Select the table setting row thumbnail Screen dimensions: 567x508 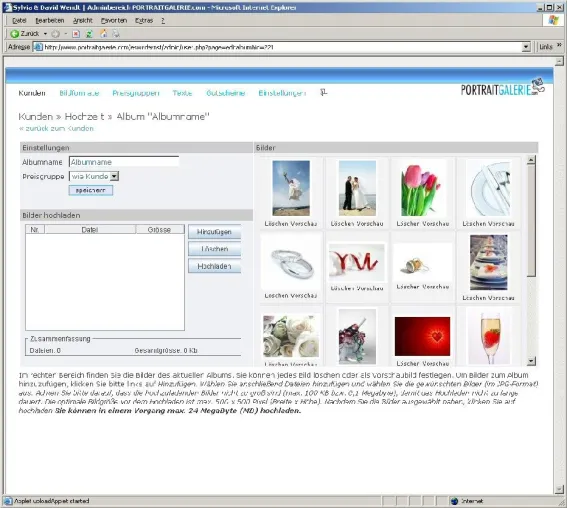489,262
